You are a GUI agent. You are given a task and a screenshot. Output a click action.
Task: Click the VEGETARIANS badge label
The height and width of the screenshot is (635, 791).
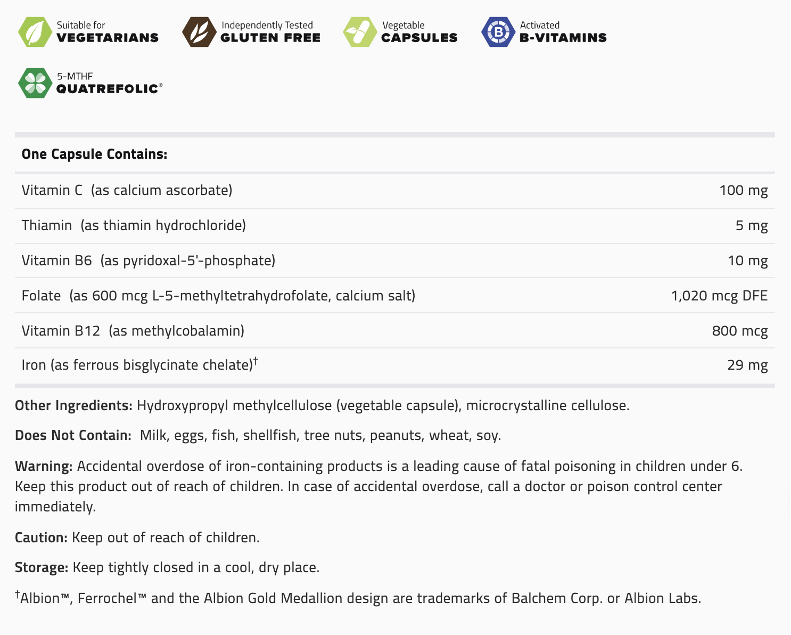click(108, 38)
